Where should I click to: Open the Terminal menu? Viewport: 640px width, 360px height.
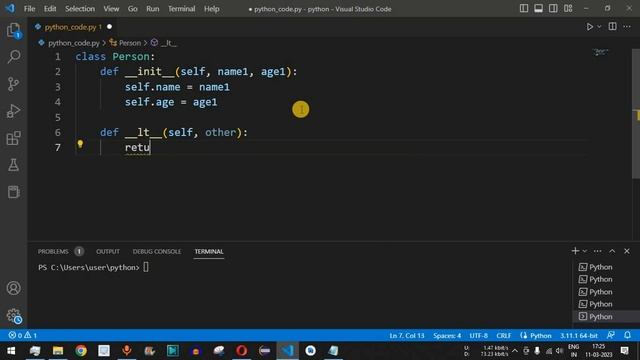182,9
